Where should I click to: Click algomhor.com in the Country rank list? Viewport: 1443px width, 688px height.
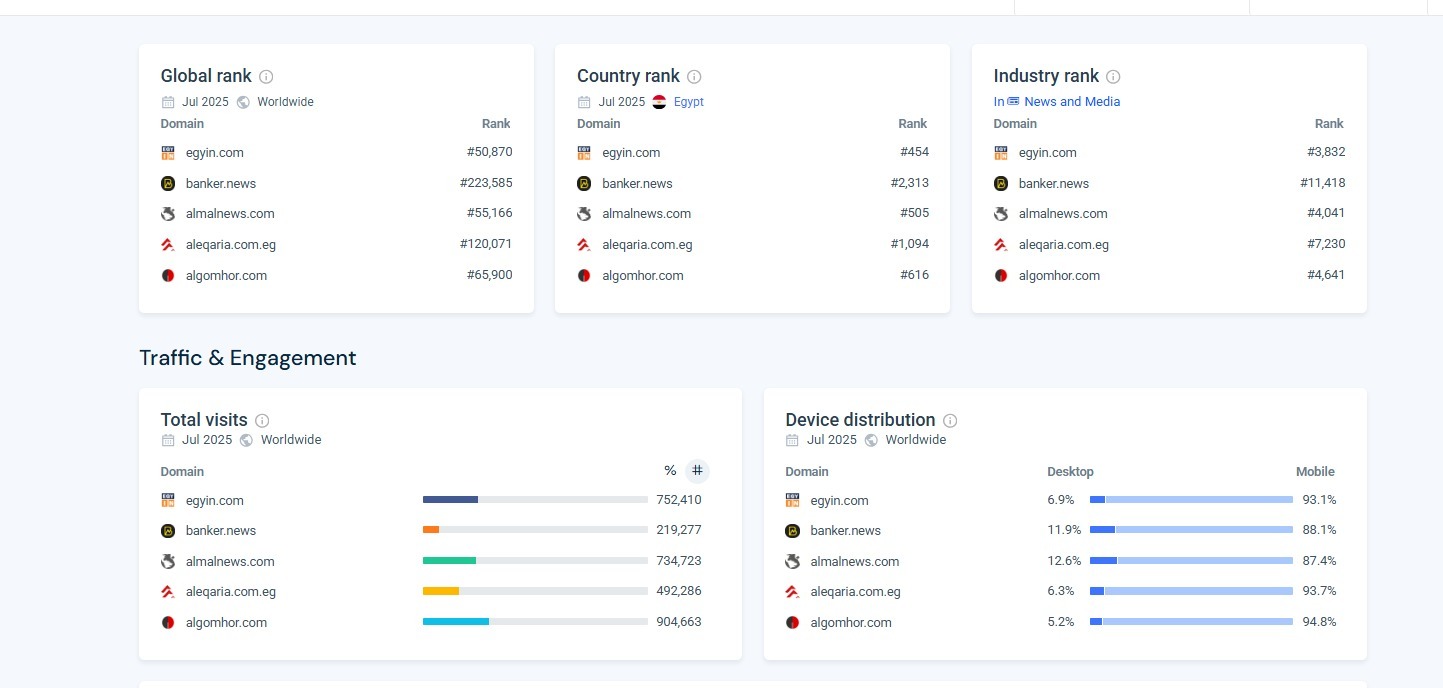tap(643, 276)
